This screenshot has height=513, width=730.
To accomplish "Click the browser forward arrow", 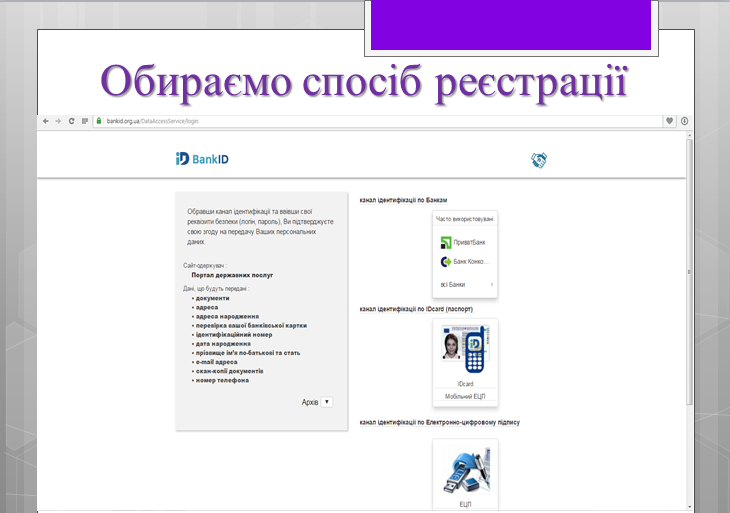I will coord(58,121).
